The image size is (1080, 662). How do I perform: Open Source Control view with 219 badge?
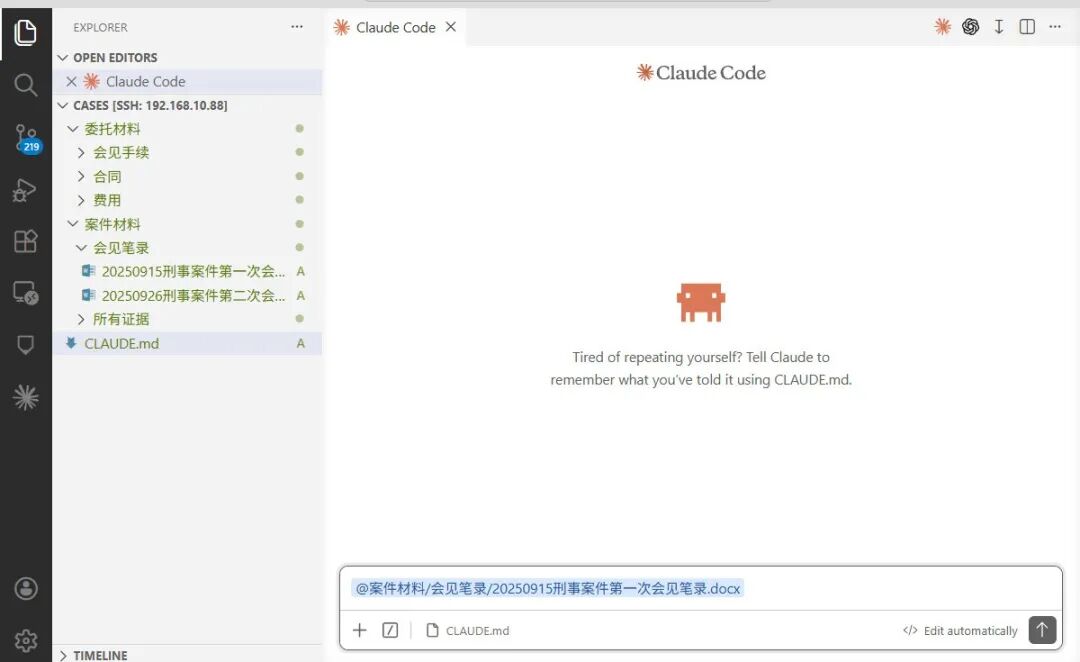pyautogui.click(x=28, y=138)
